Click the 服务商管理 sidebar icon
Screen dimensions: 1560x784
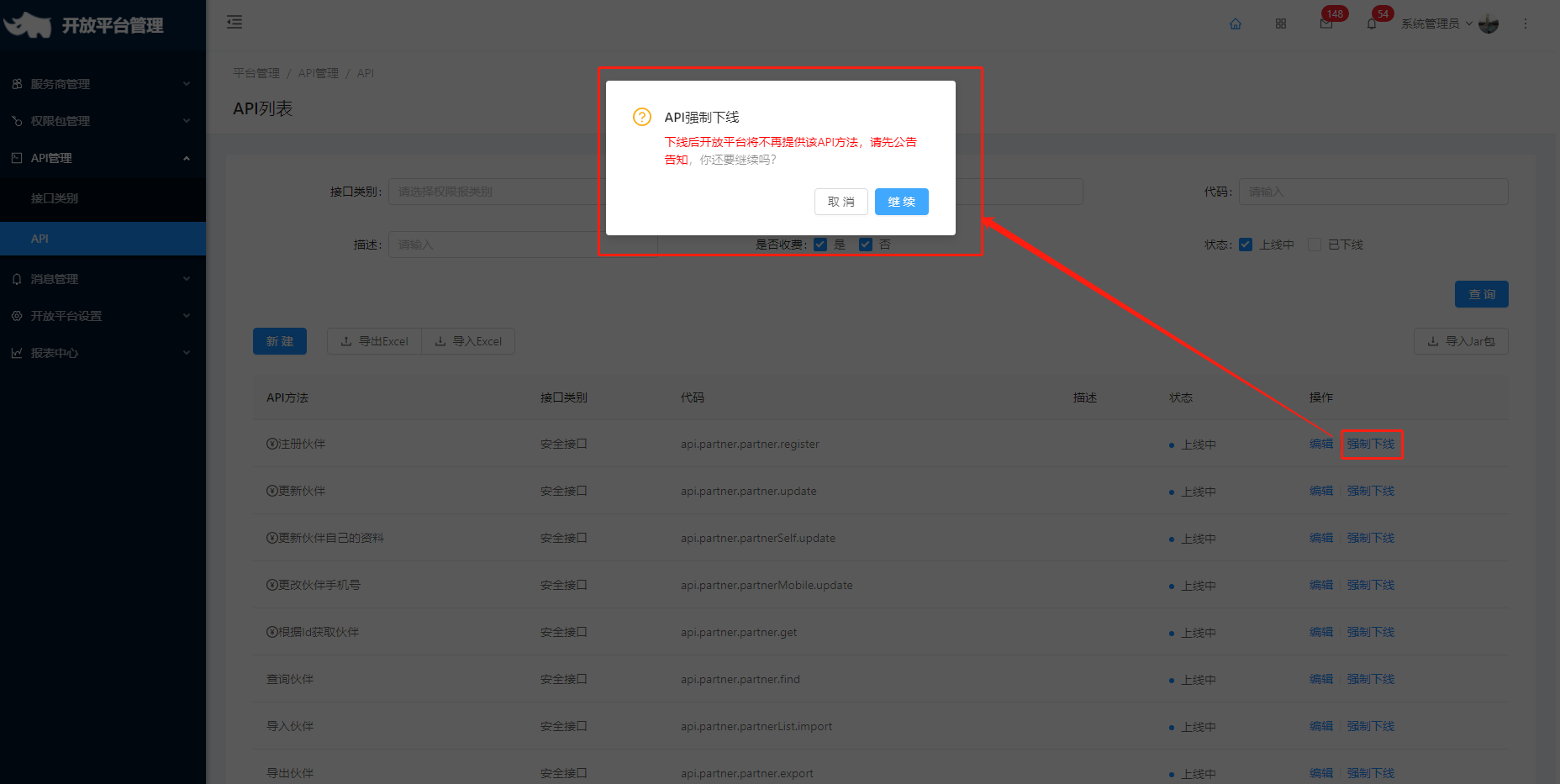[17, 84]
